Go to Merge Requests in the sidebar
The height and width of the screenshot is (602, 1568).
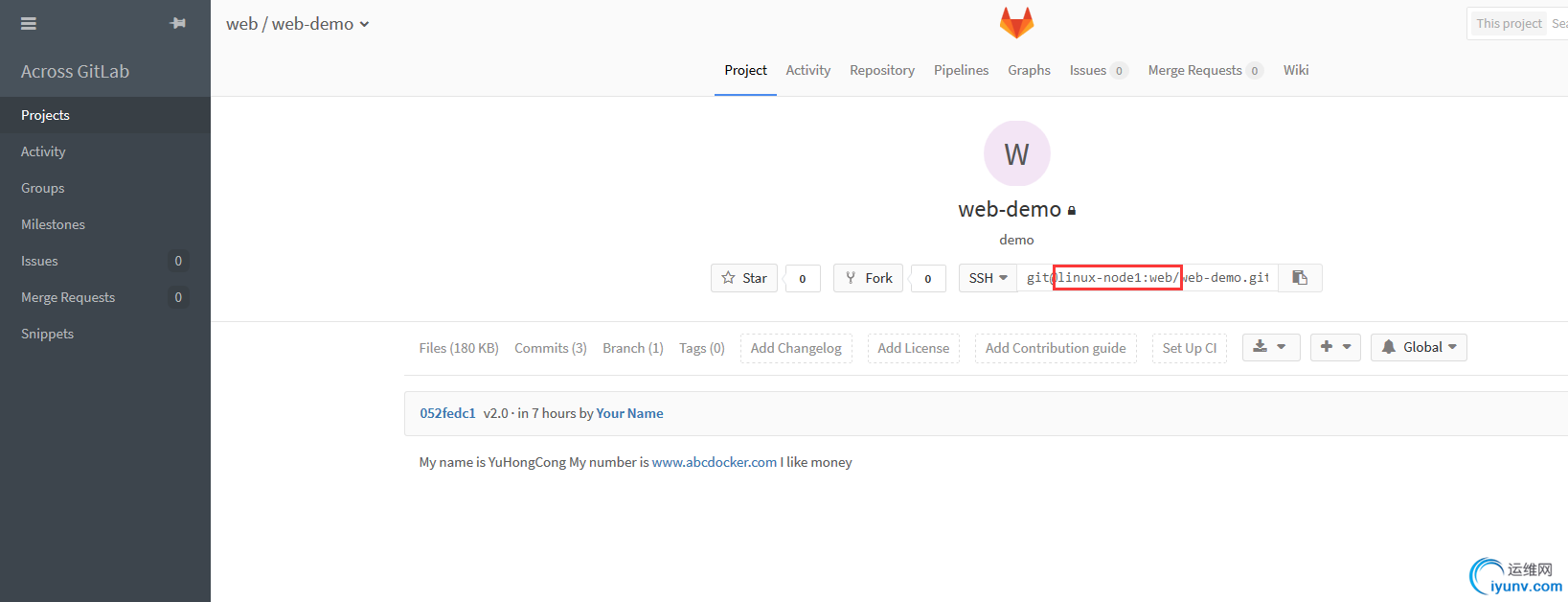[68, 297]
